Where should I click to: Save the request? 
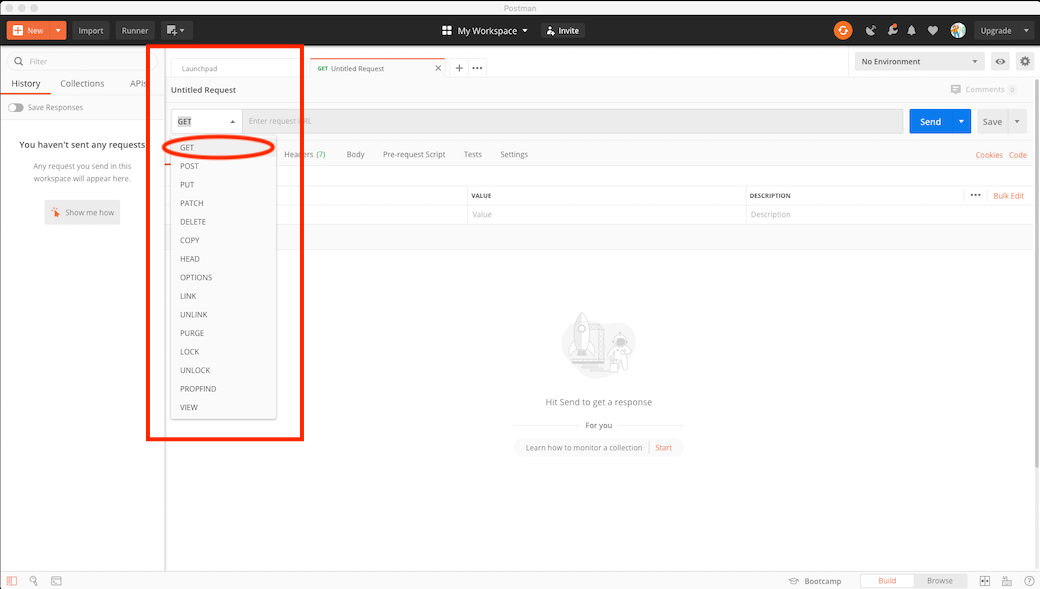[992, 121]
